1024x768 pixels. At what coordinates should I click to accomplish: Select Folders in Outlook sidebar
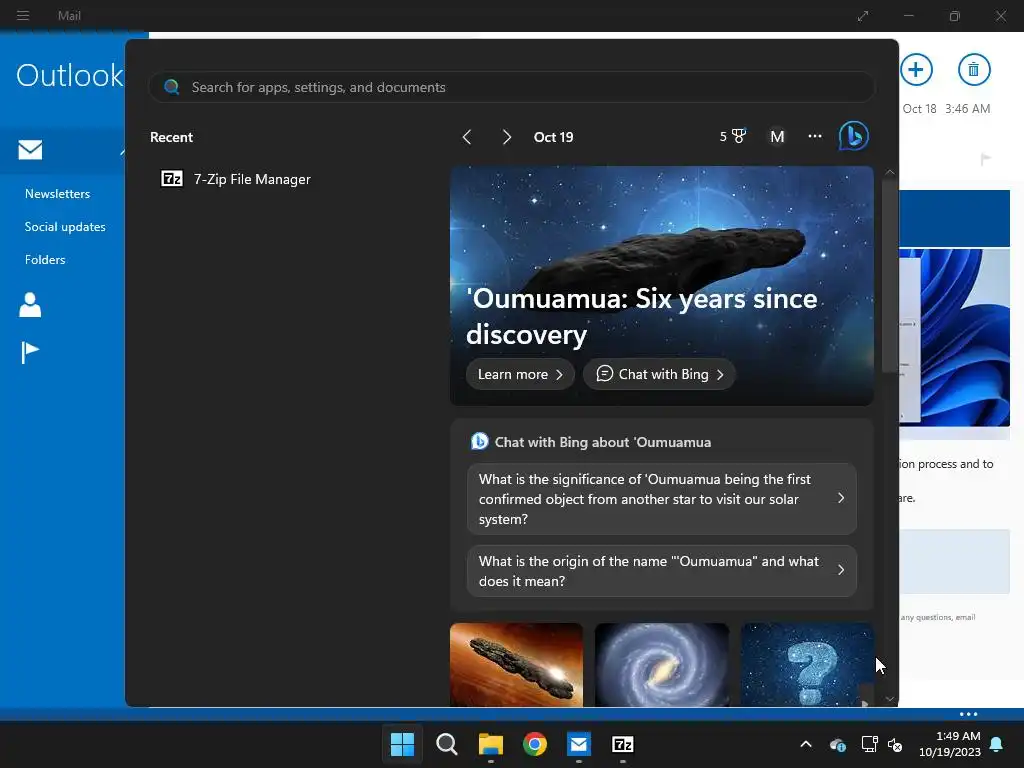coord(45,259)
